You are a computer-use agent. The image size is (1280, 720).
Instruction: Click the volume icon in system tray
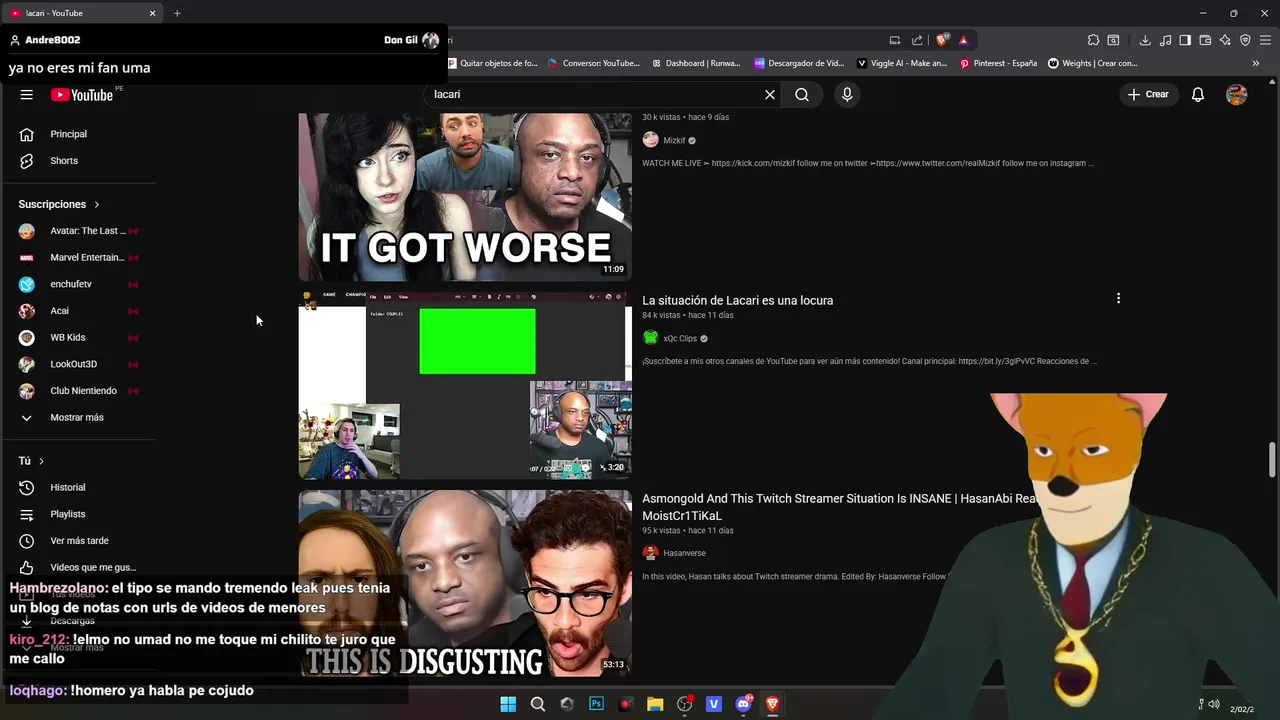1213,704
